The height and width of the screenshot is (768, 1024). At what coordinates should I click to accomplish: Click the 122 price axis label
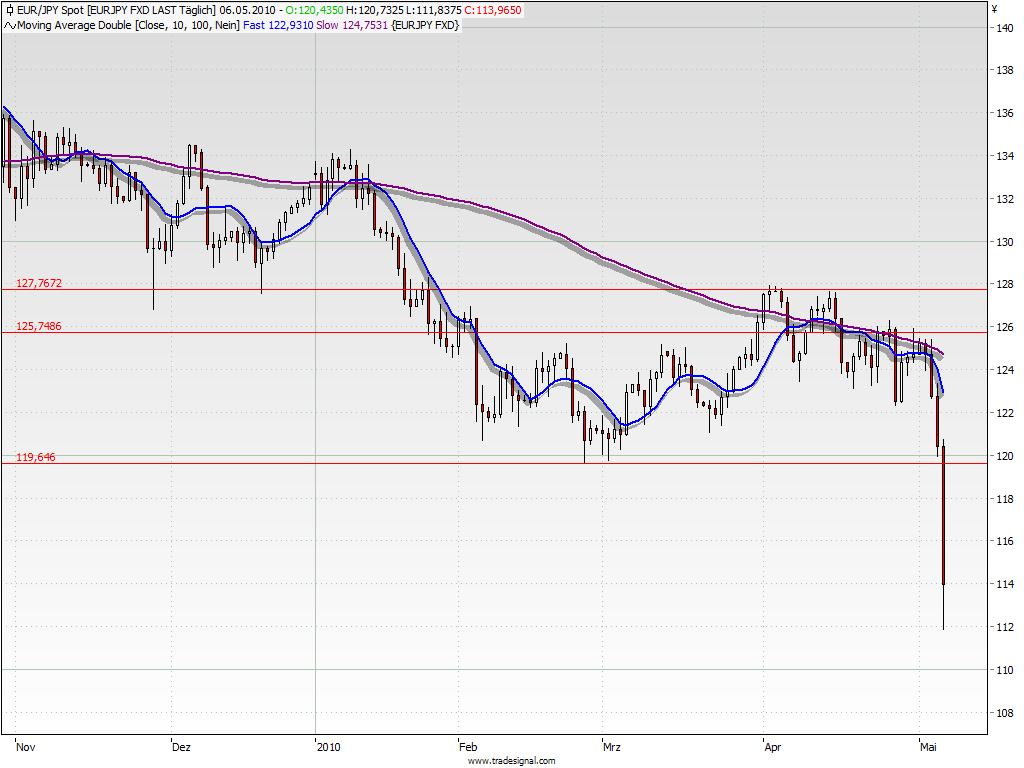click(1005, 413)
